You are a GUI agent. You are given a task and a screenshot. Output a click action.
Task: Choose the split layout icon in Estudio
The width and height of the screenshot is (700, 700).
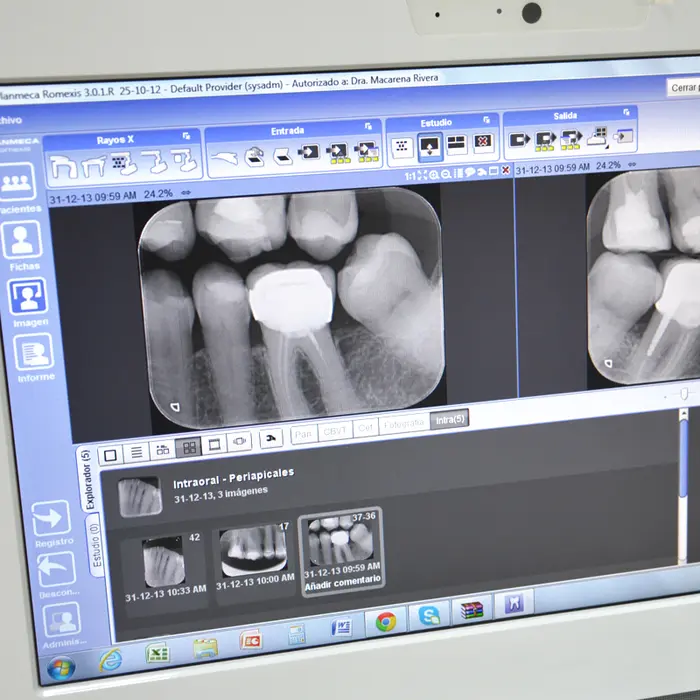point(456,144)
